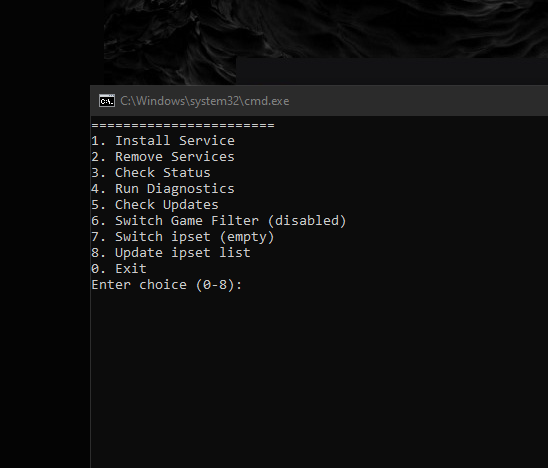Click the '5. Check Updates' line

pyautogui.click(x=155, y=205)
